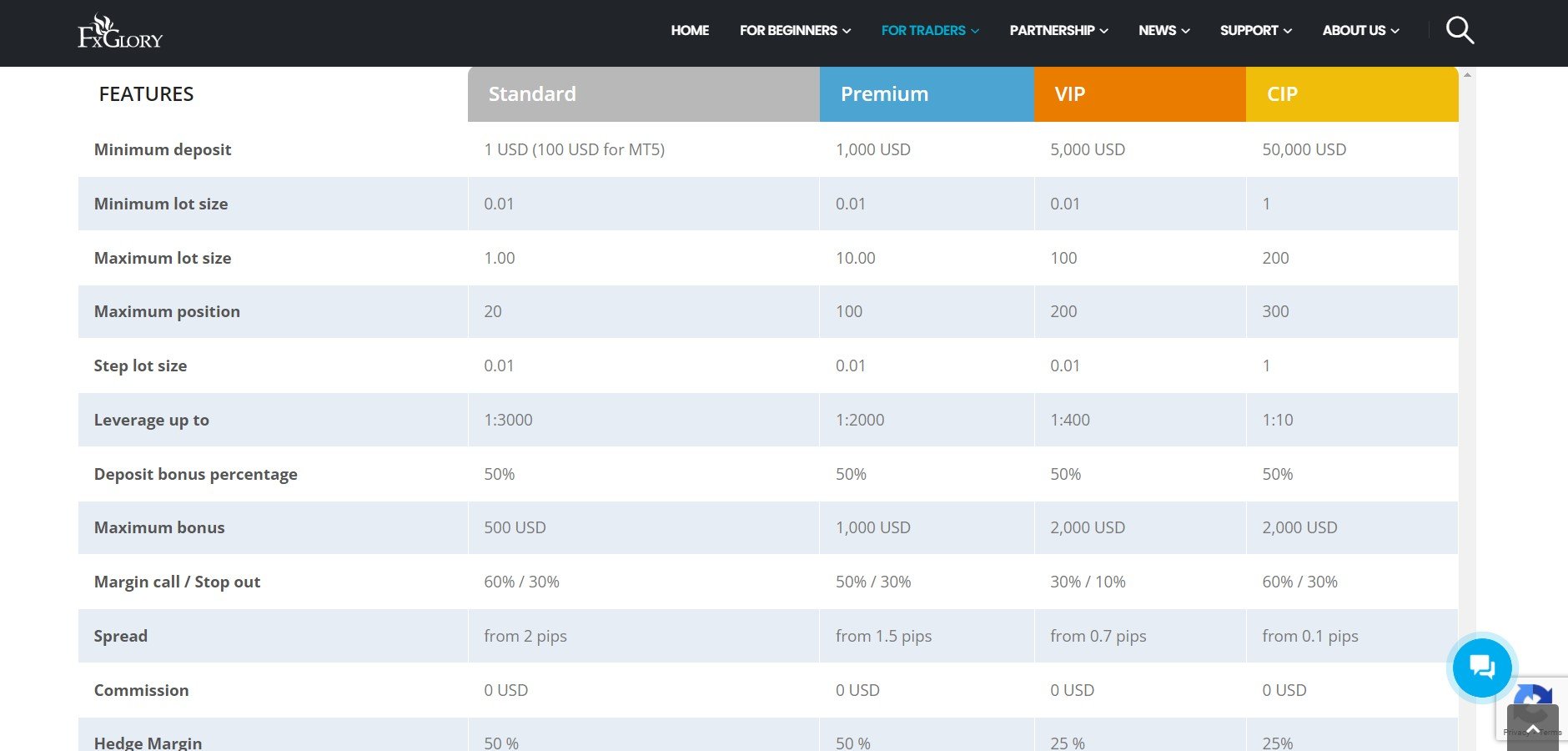Click the "Leverage up to" row label
The width and height of the screenshot is (1568, 751).
(x=151, y=420)
